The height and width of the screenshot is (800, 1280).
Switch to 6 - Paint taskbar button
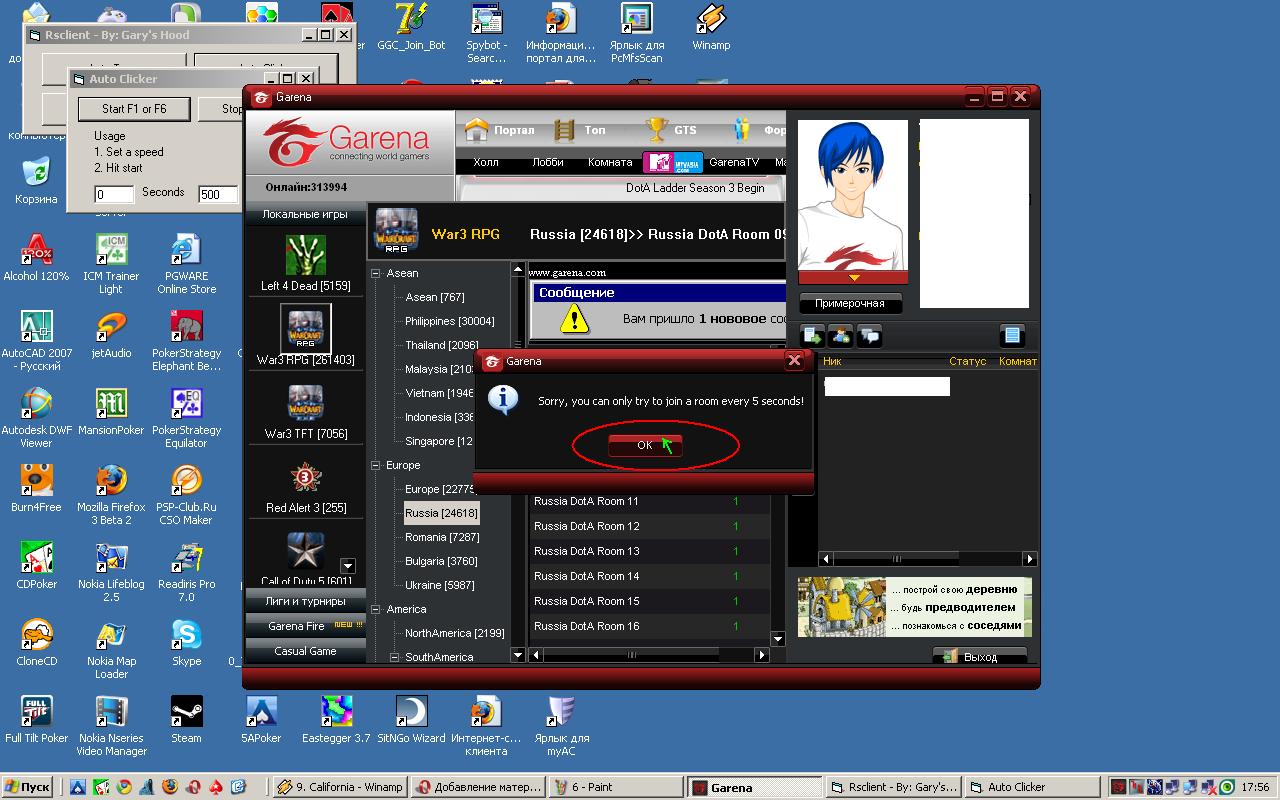click(615, 787)
